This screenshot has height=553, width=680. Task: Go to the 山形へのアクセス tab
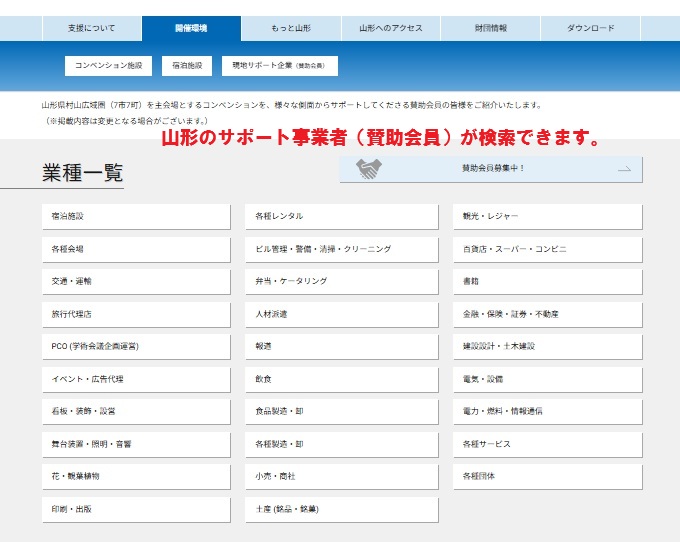click(x=390, y=28)
